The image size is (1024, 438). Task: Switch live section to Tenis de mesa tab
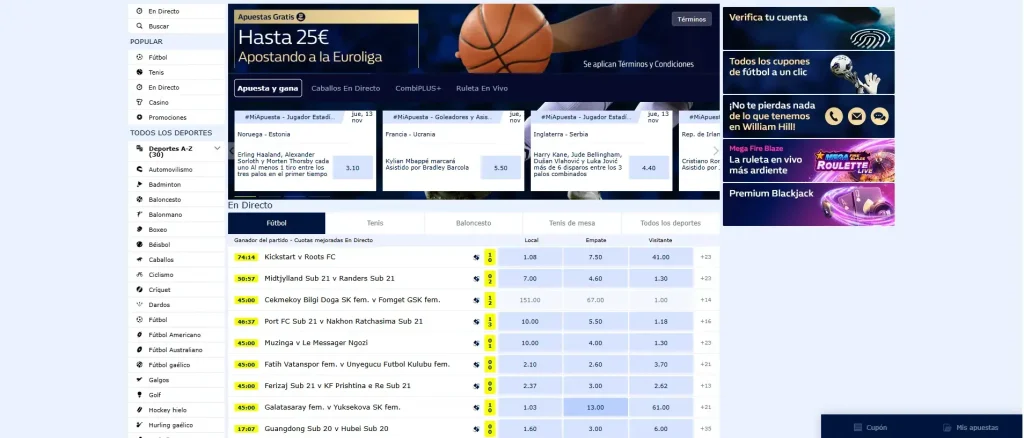click(x=572, y=223)
